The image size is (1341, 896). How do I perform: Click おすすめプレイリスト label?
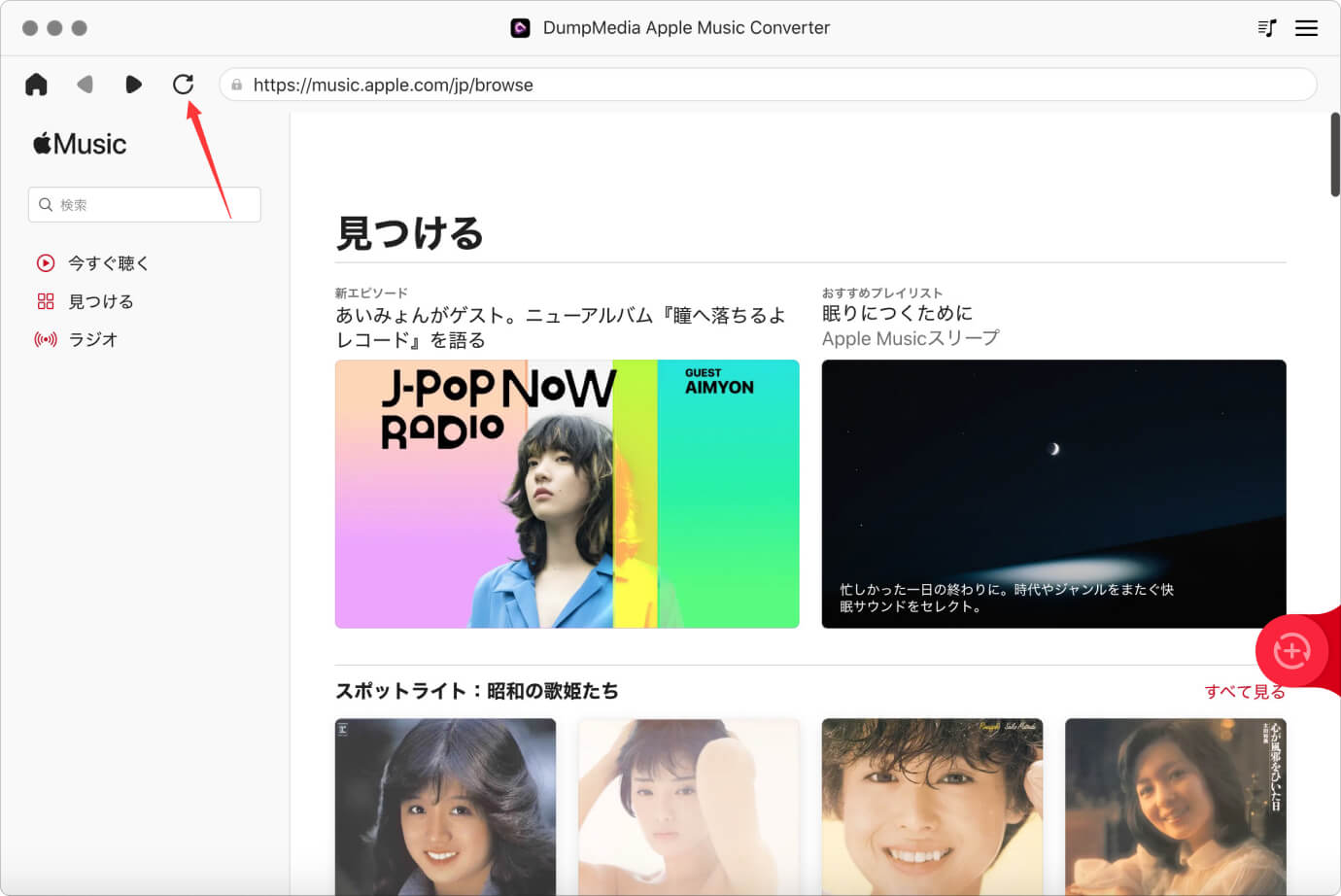point(881,293)
